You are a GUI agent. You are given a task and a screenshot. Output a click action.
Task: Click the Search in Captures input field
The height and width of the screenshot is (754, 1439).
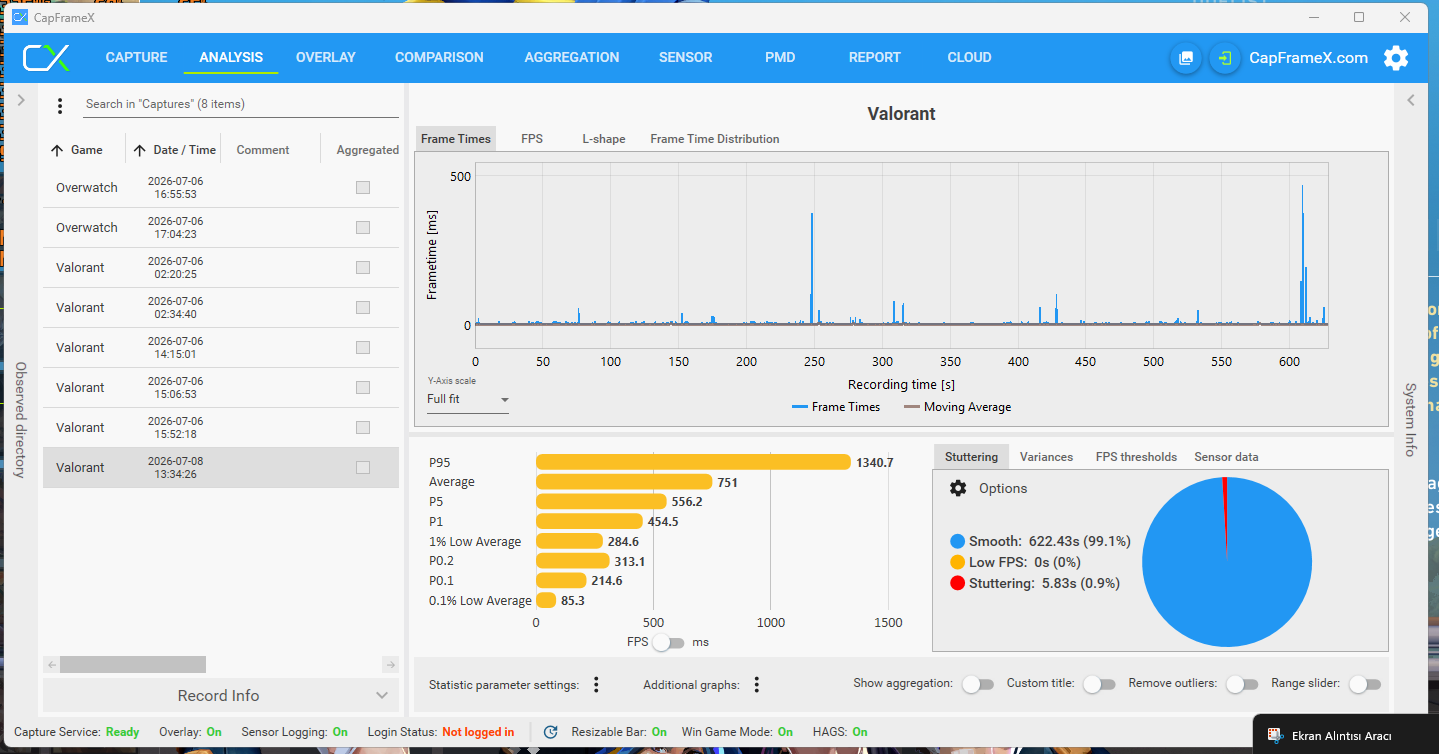(240, 104)
